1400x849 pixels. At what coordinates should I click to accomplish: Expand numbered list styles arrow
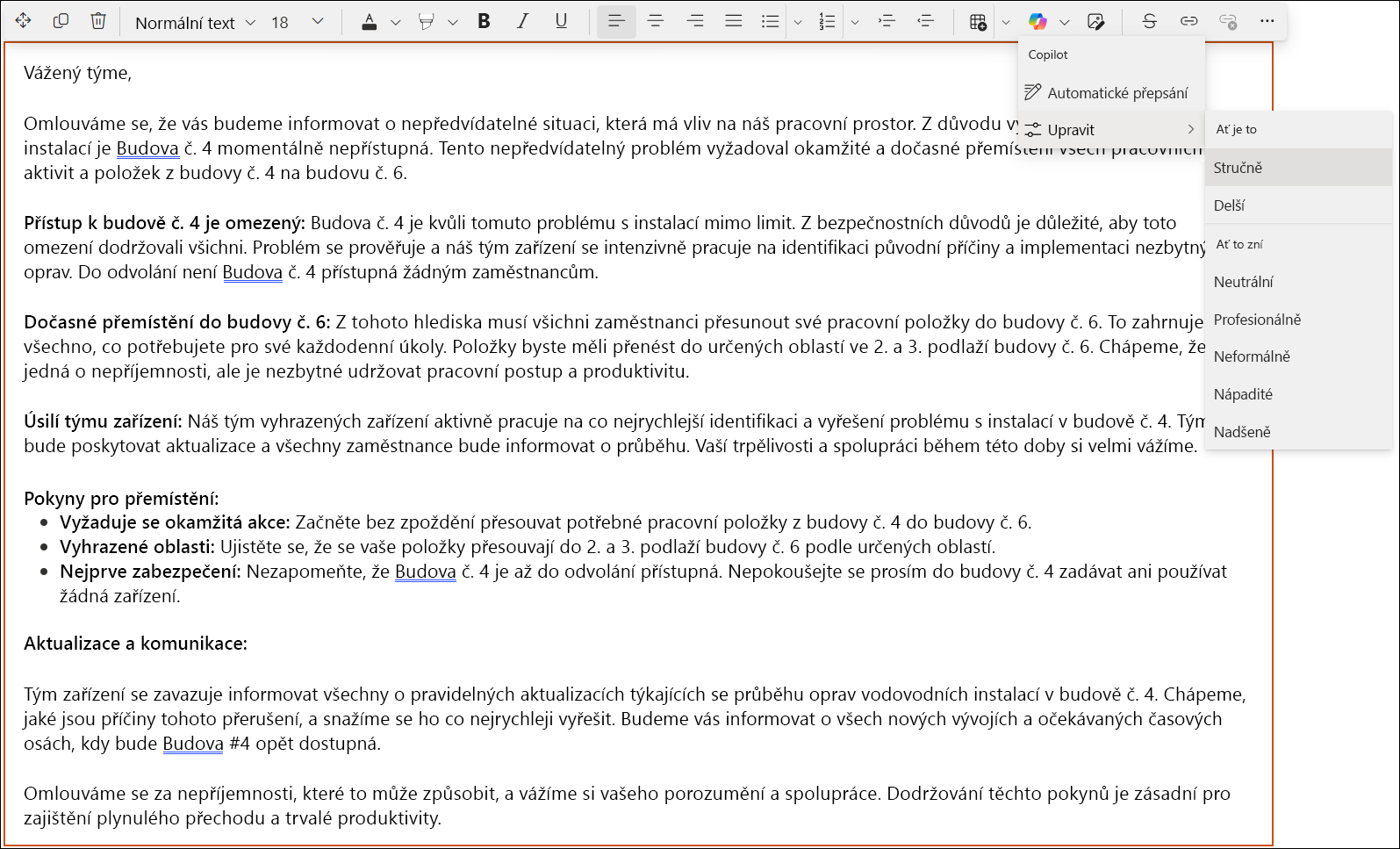pyautogui.click(x=854, y=22)
